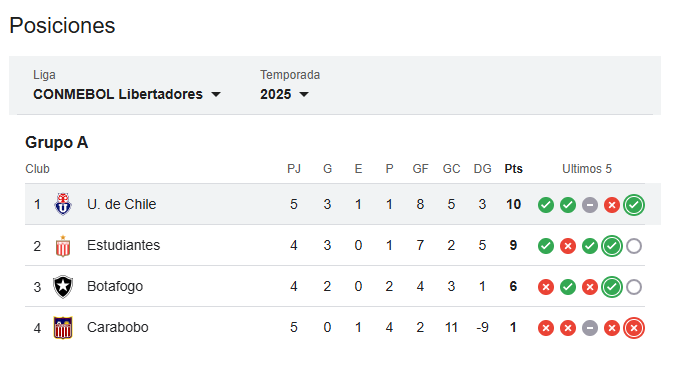The image size is (678, 369).
Task: Click Botafogo's highlighted green win icon
Action: tap(612, 287)
